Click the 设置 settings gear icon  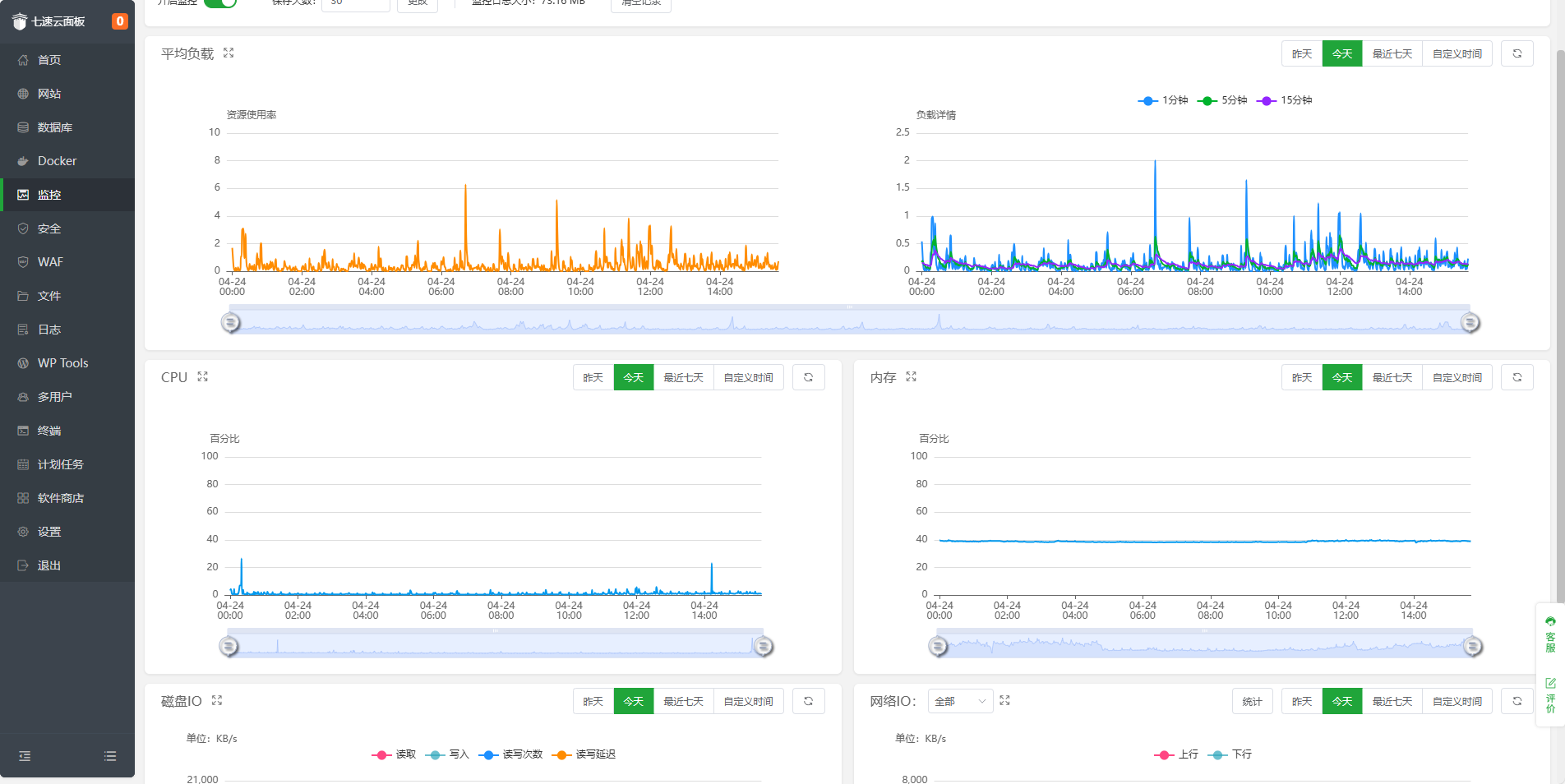[x=23, y=532]
